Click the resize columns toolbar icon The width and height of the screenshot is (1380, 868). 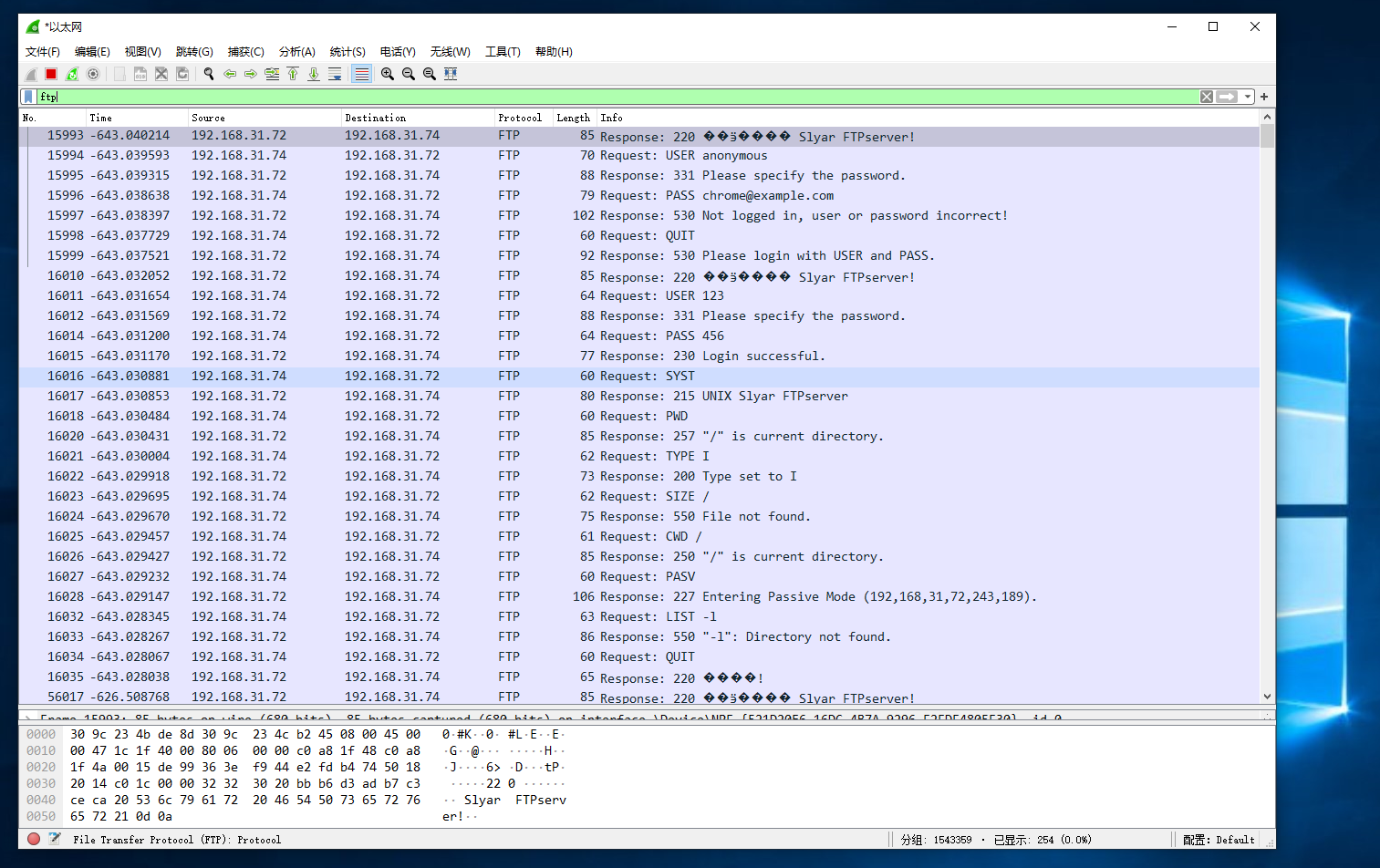[451, 74]
